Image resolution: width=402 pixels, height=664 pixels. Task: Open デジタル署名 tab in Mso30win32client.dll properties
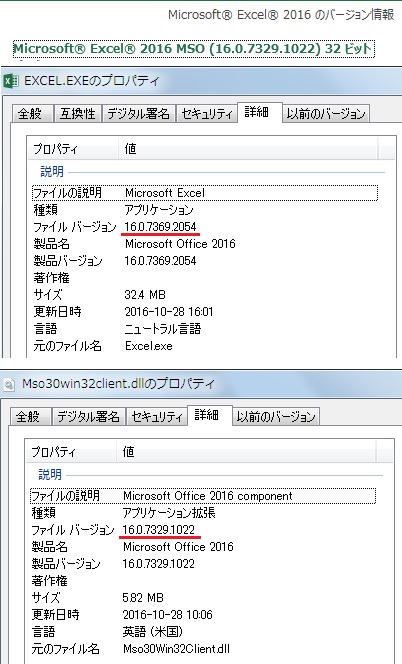[x=89, y=416]
